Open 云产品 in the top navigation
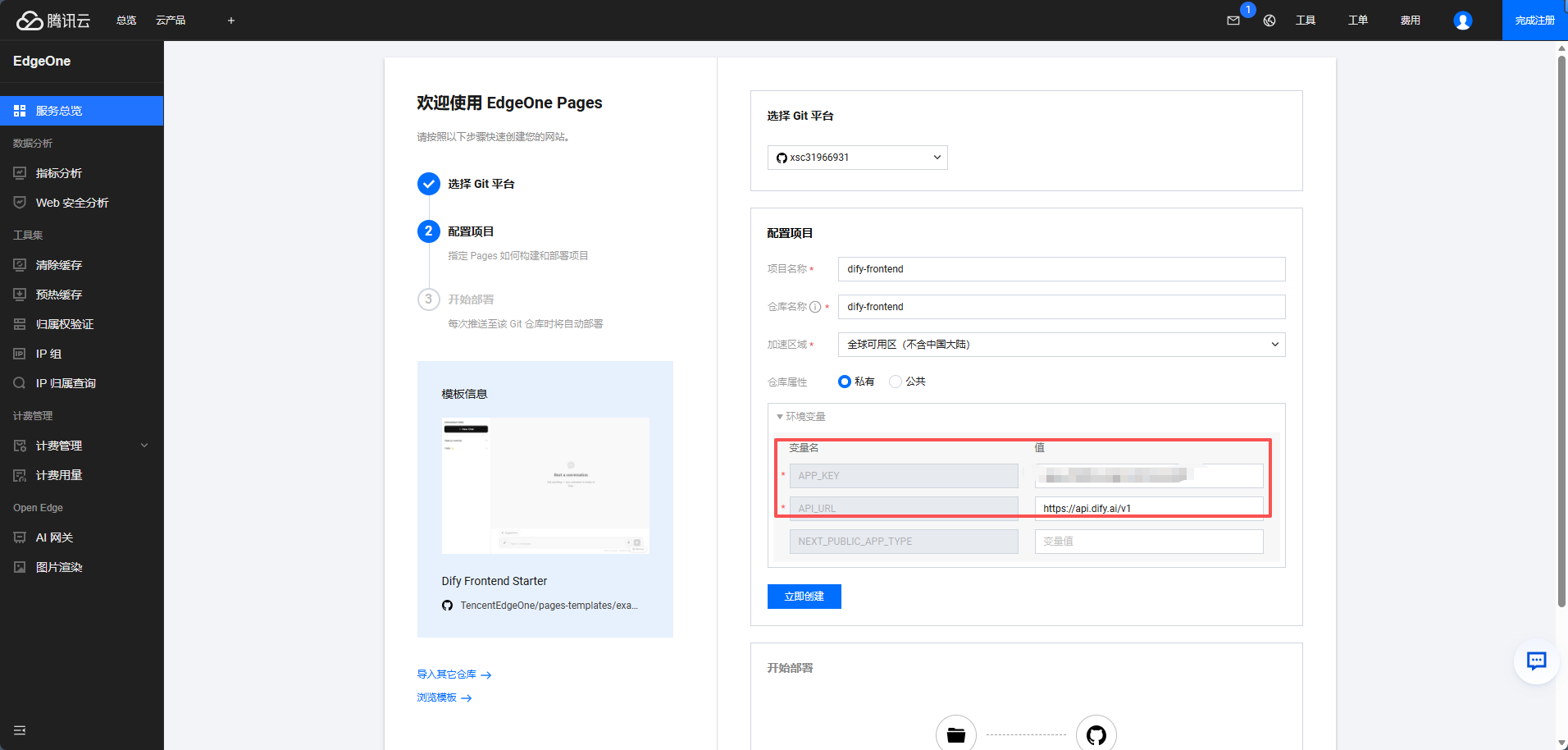The width and height of the screenshot is (1568, 750). pyautogui.click(x=171, y=21)
